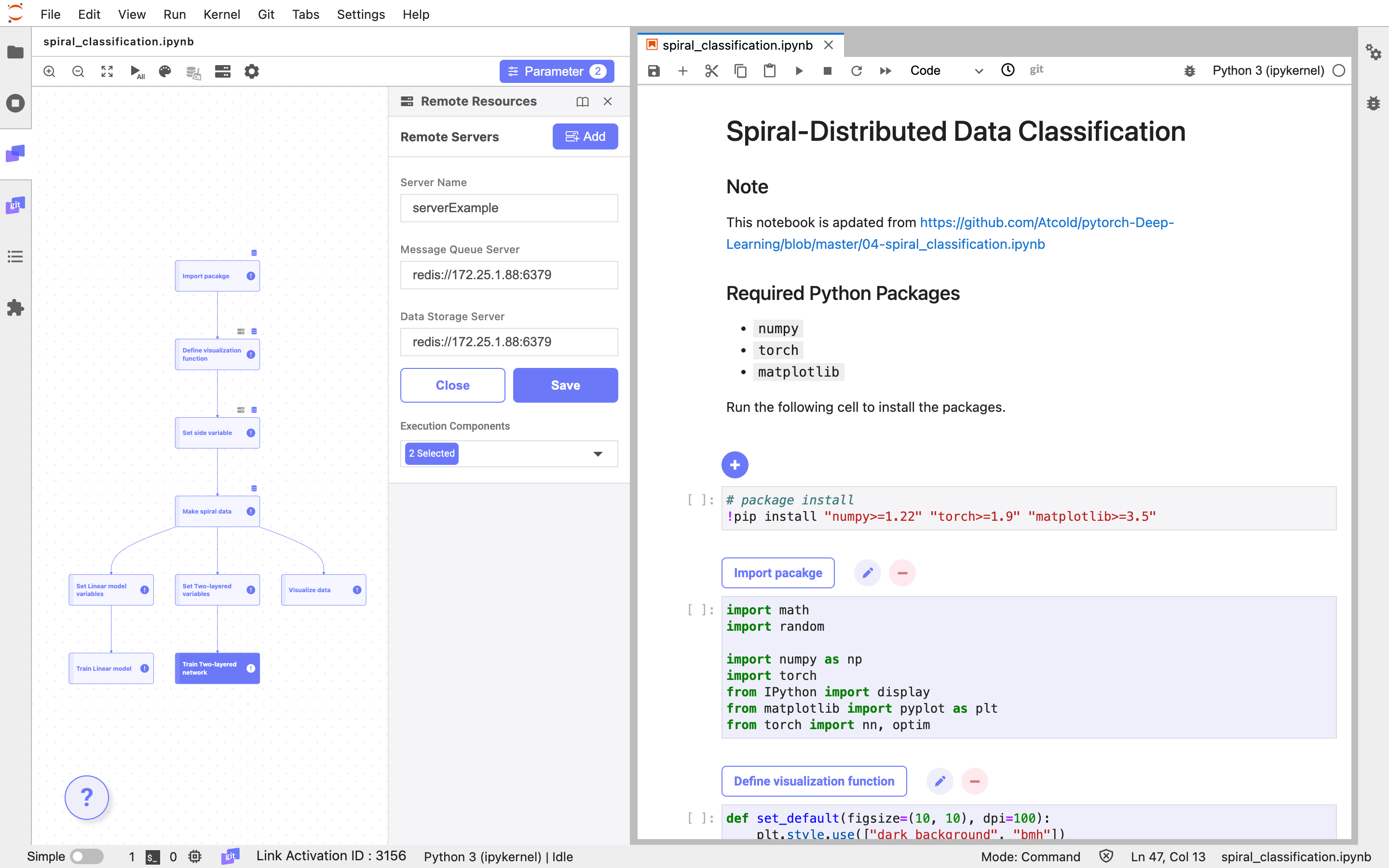Click the Run All pipeline icon
Viewport: 1389px width, 868px height.
tap(136, 71)
